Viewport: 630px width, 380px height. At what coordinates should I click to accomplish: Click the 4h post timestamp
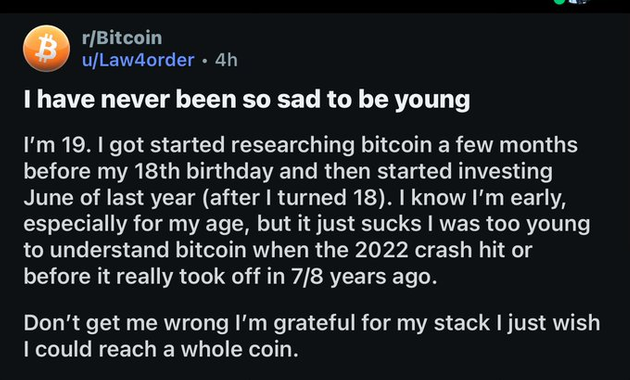pyautogui.click(x=226, y=60)
